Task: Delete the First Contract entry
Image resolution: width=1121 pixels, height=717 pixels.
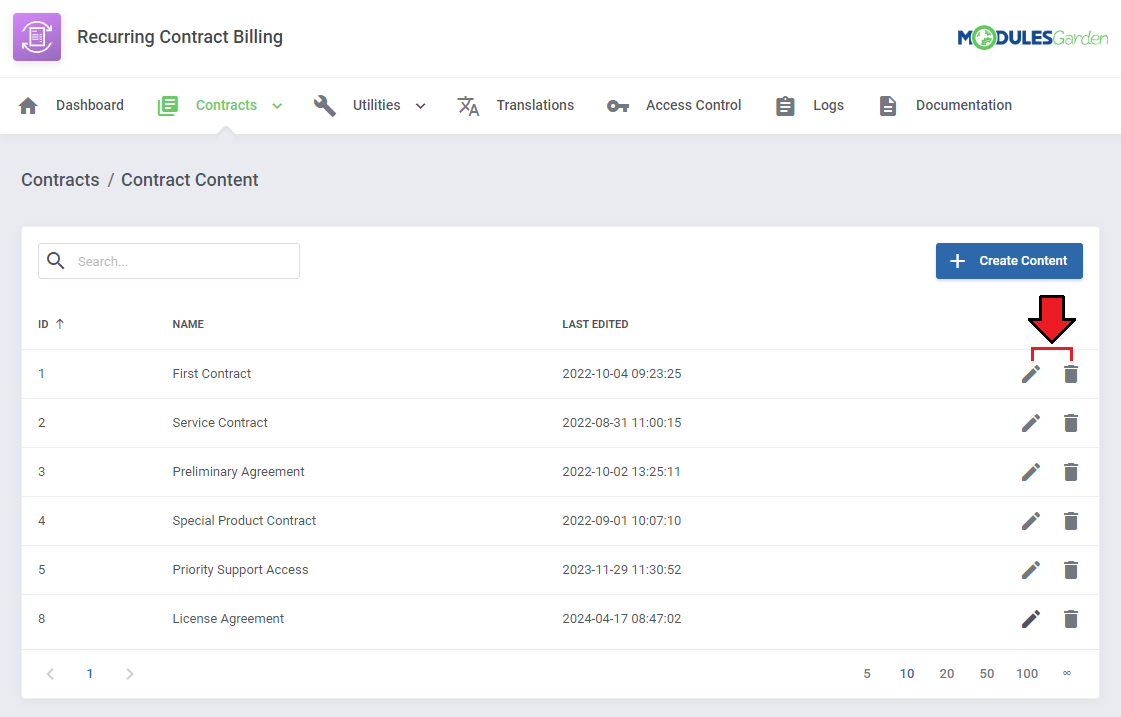Action: tap(1070, 374)
